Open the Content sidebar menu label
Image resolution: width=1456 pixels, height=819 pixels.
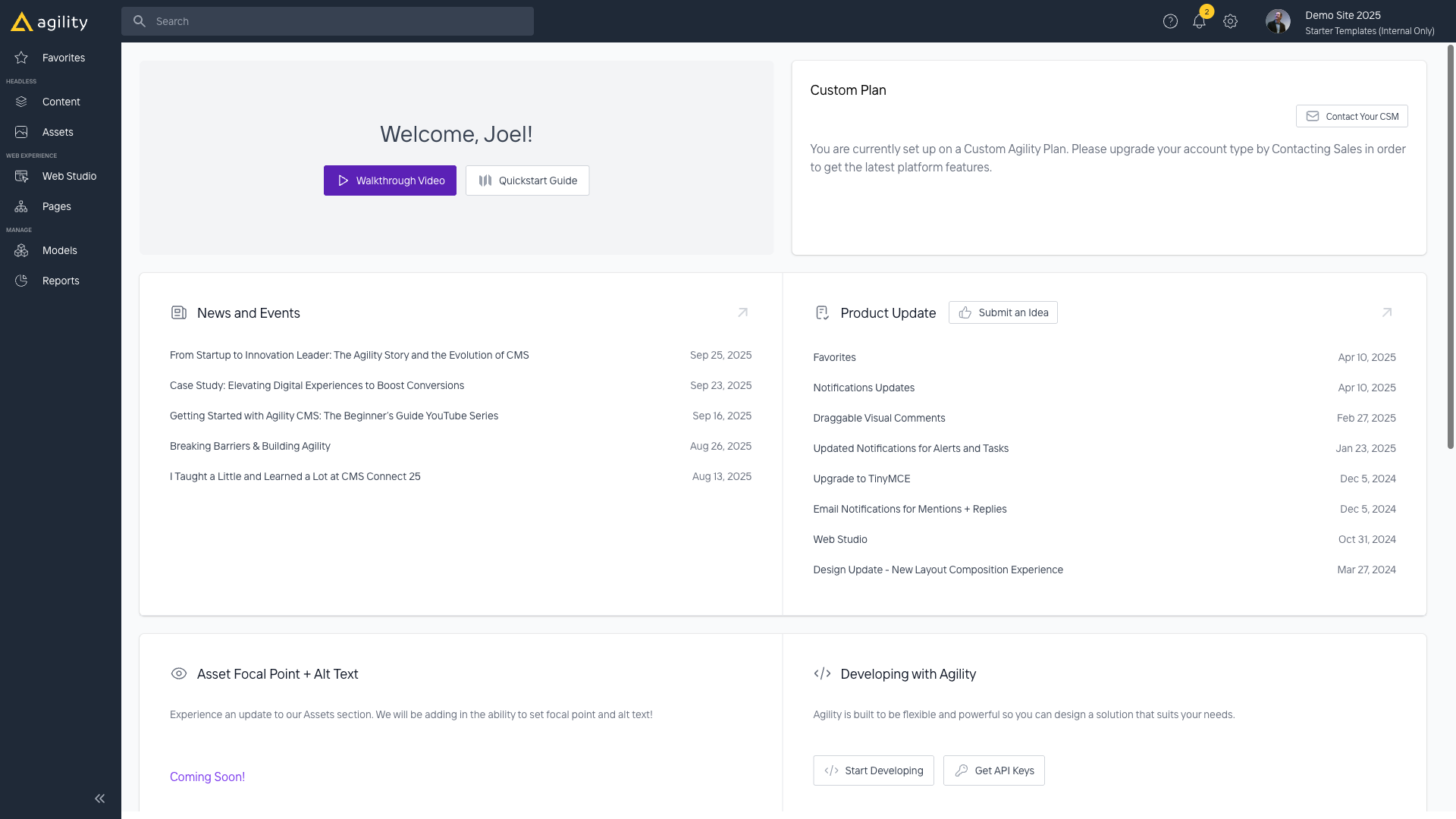pos(61,102)
